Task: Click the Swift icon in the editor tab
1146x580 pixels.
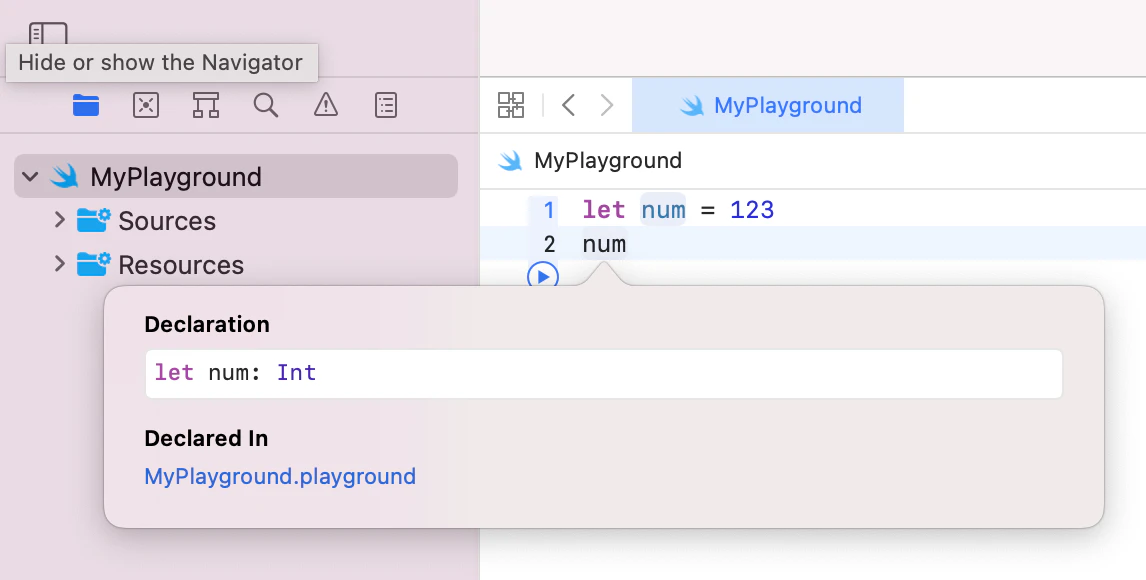Action: pos(691,106)
